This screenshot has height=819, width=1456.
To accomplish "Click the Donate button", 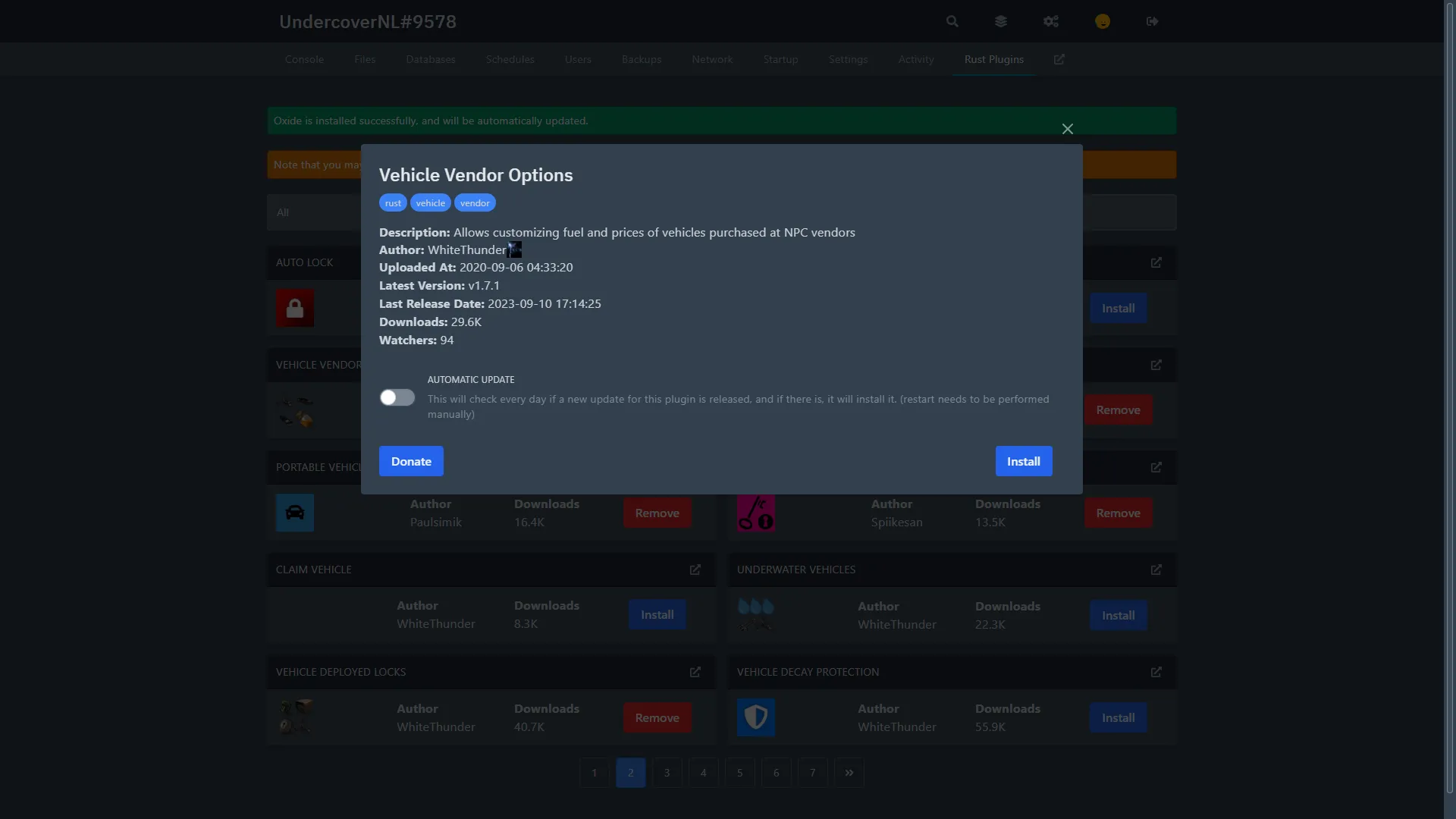I will pos(411,461).
